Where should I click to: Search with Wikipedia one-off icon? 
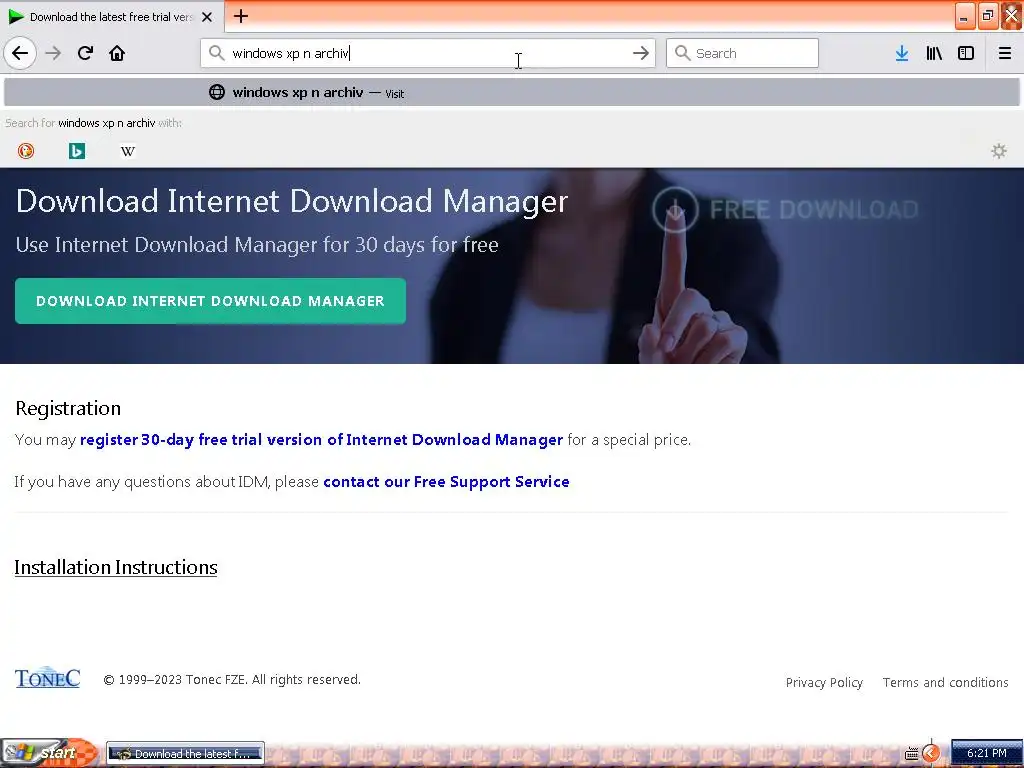(x=128, y=151)
